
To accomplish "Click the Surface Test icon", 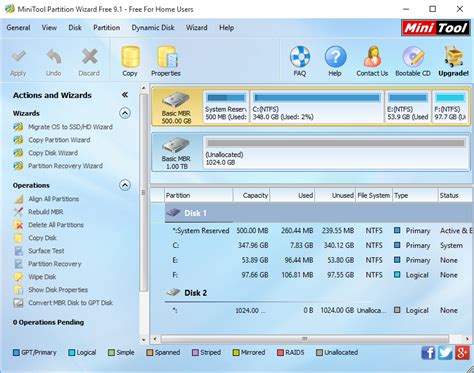I will coord(19,251).
